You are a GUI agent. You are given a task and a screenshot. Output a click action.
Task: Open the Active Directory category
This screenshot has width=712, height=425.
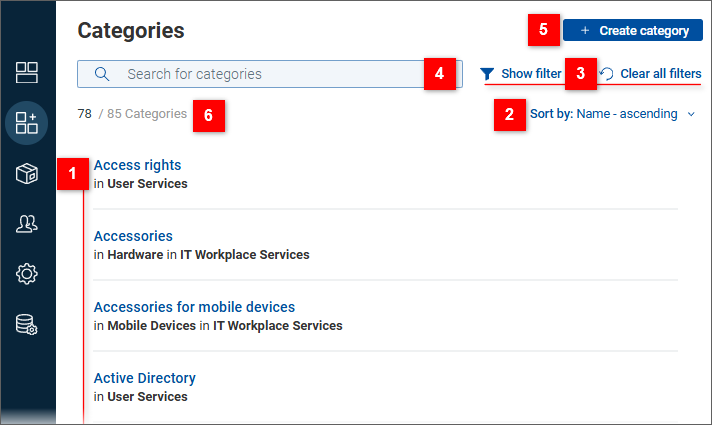click(144, 378)
